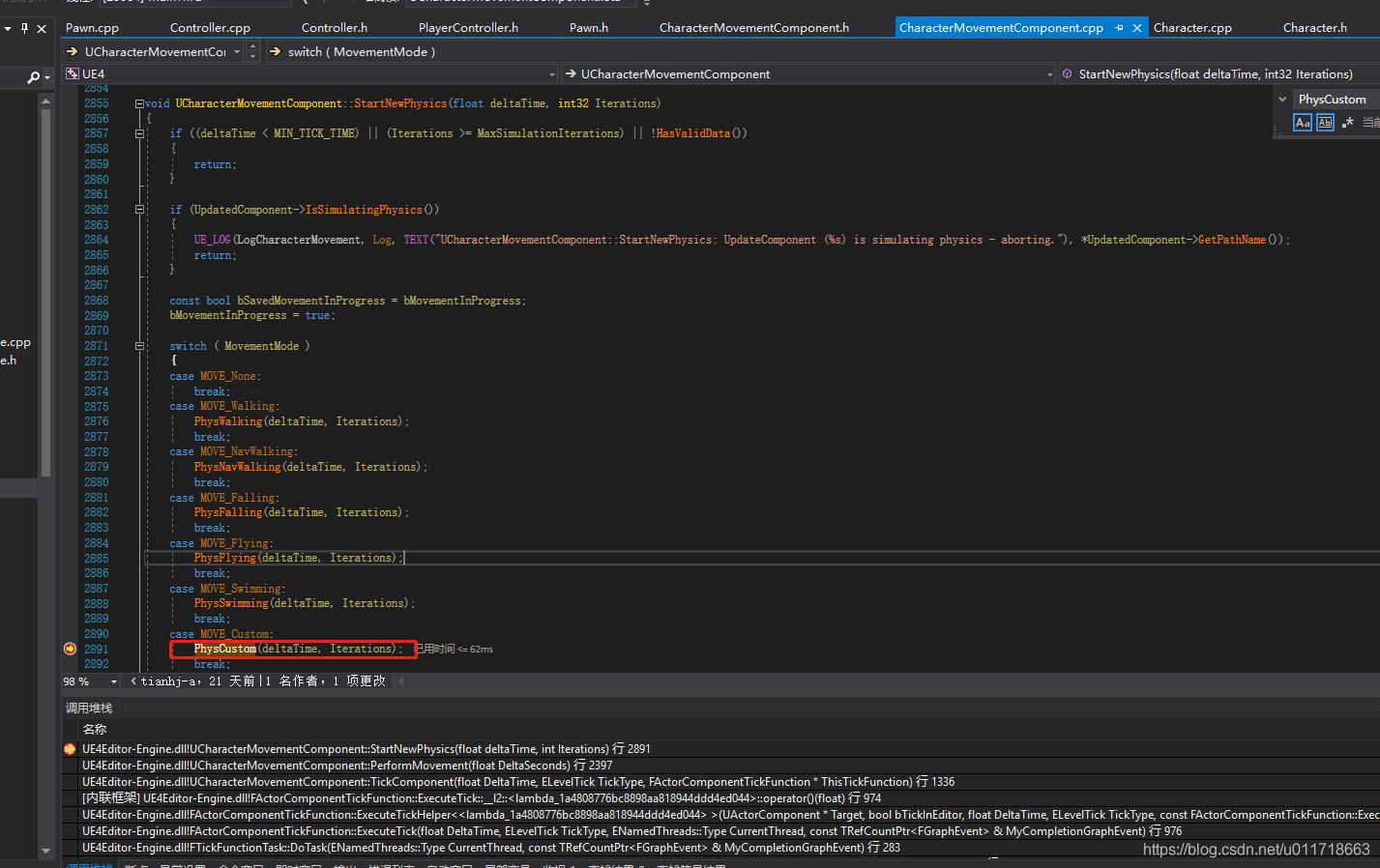This screenshot has height=868, width=1380.
Task: Open the UCharacterMovementComponent class dropdown
Action: point(1050,74)
